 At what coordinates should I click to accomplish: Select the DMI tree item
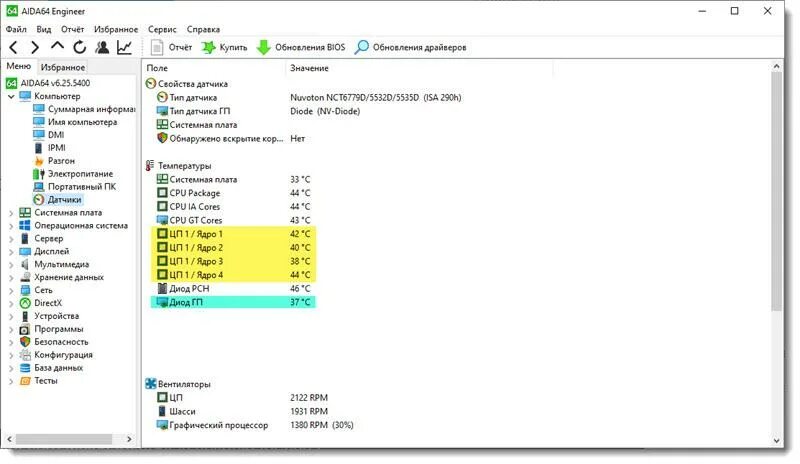point(48,135)
